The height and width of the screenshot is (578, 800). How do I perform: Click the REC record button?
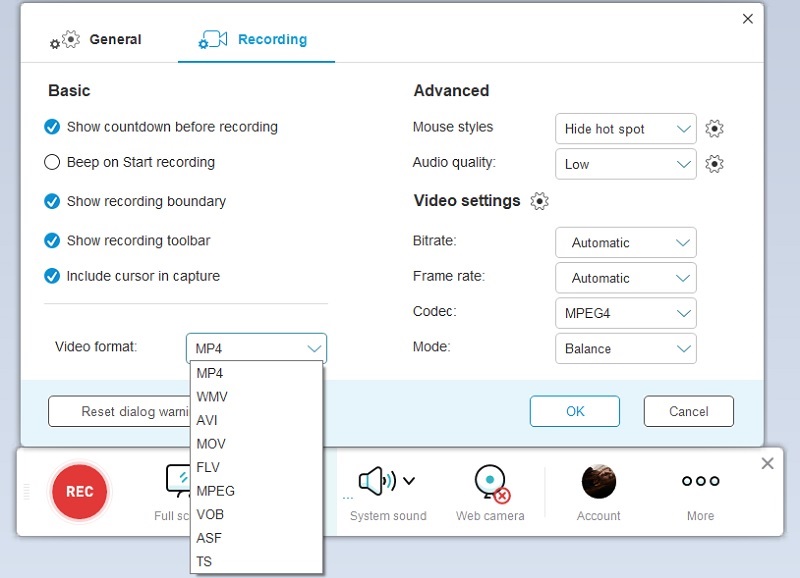click(80, 491)
